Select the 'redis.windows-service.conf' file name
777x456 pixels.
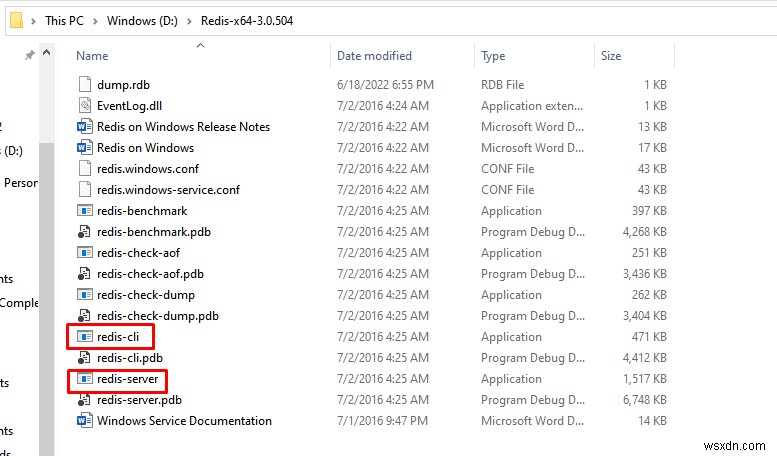[x=168, y=190]
